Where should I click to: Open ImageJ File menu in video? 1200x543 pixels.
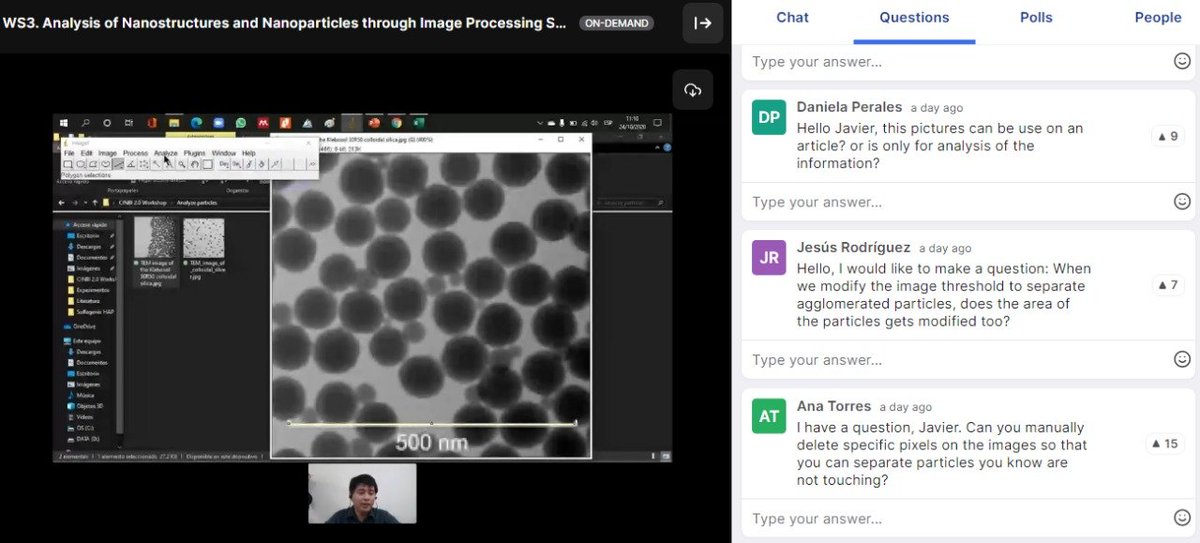coord(69,153)
